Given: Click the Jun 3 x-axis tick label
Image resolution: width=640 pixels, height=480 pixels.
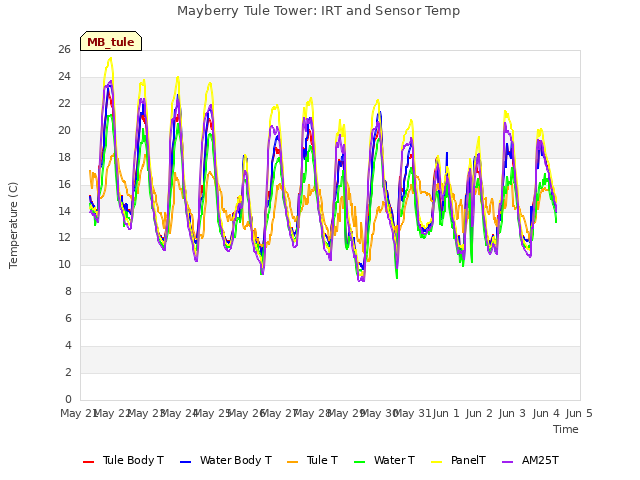Looking at the screenshot, I should click(x=512, y=413).
